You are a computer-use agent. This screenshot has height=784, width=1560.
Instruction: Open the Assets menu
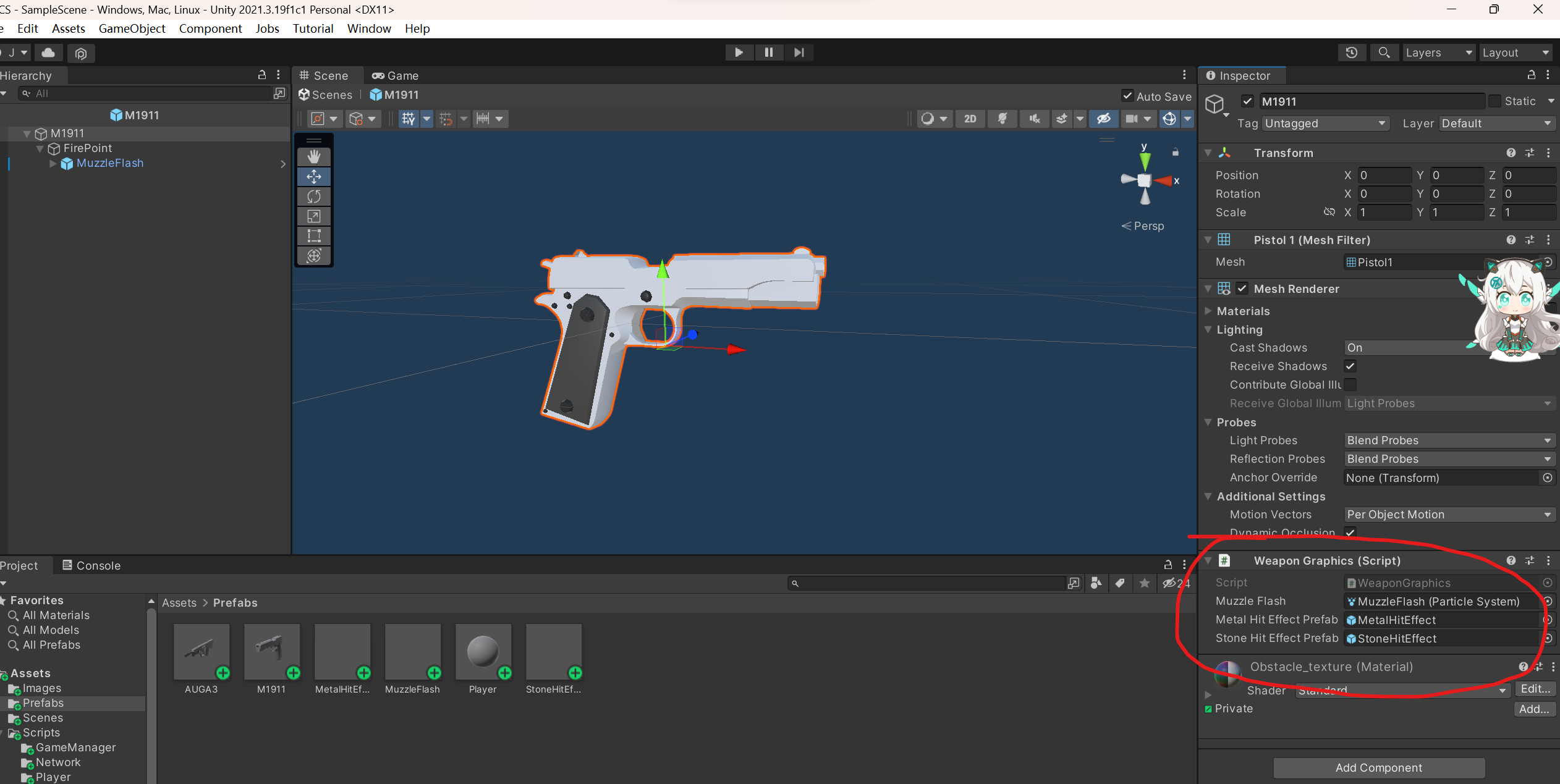pyautogui.click(x=69, y=28)
